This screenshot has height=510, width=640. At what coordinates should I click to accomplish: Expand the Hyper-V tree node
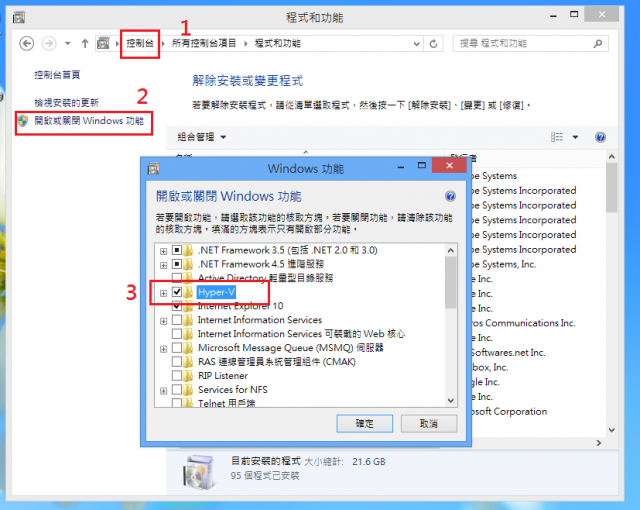click(x=163, y=293)
